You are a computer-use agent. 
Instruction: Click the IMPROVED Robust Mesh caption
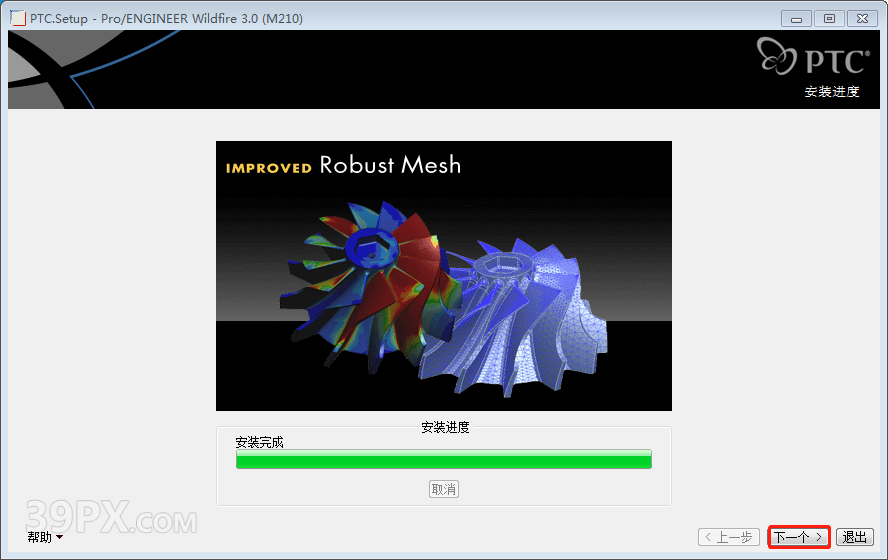343,165
